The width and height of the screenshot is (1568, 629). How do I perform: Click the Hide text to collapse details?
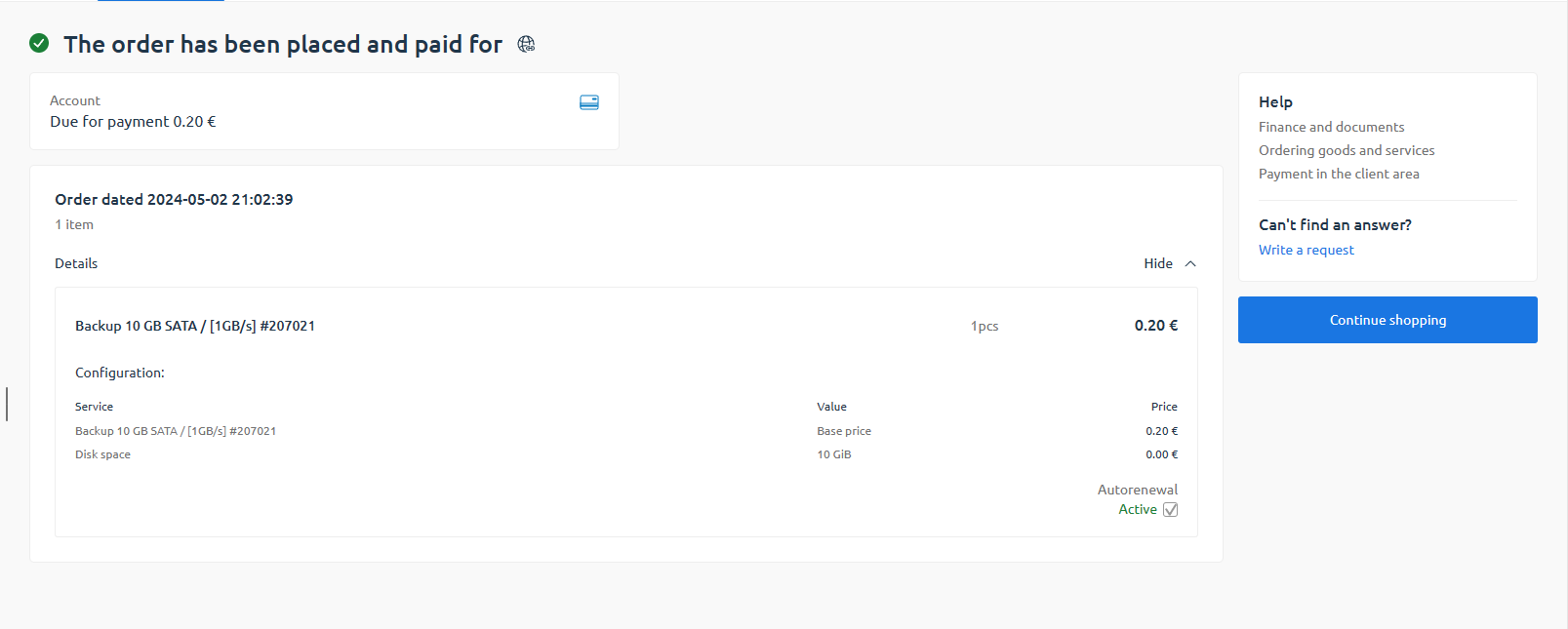click(1157, 264)
